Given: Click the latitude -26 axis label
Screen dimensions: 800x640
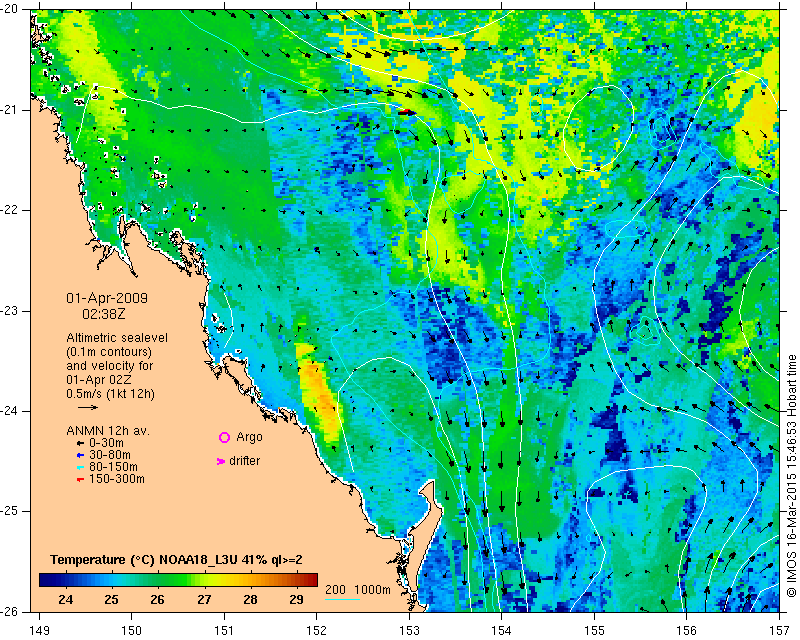Looking at the screenshot, I should pos(9,611).
